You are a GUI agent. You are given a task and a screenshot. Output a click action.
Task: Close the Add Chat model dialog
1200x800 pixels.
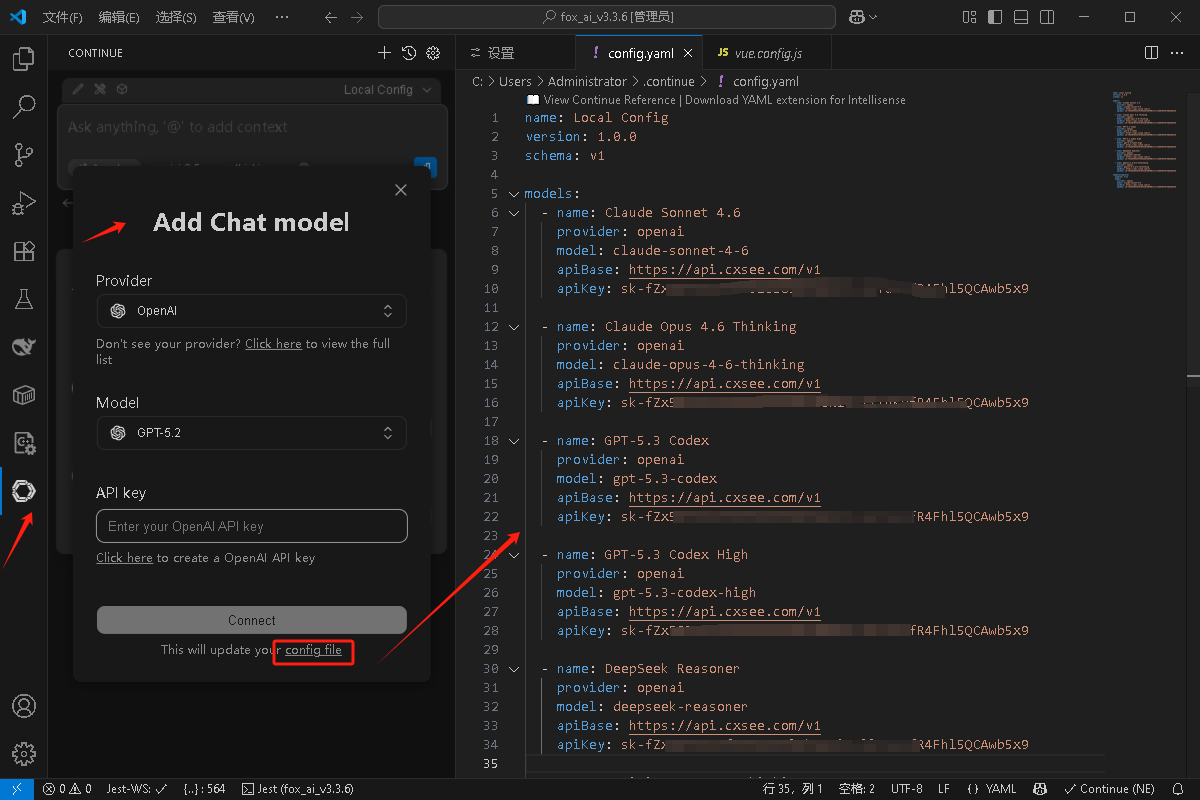tap(401, 190)
